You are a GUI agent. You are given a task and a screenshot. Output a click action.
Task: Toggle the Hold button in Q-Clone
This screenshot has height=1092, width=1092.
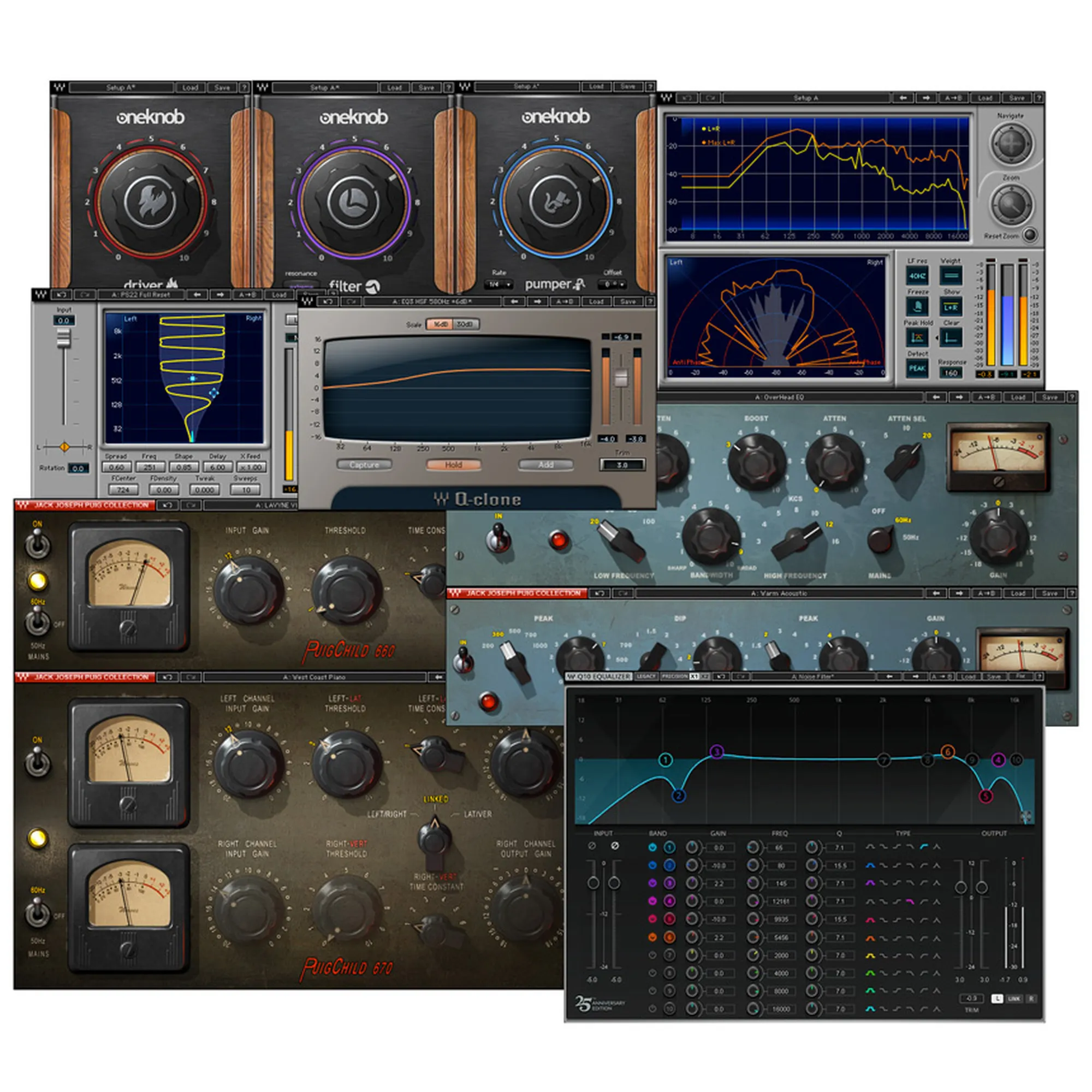pos(453,465)
